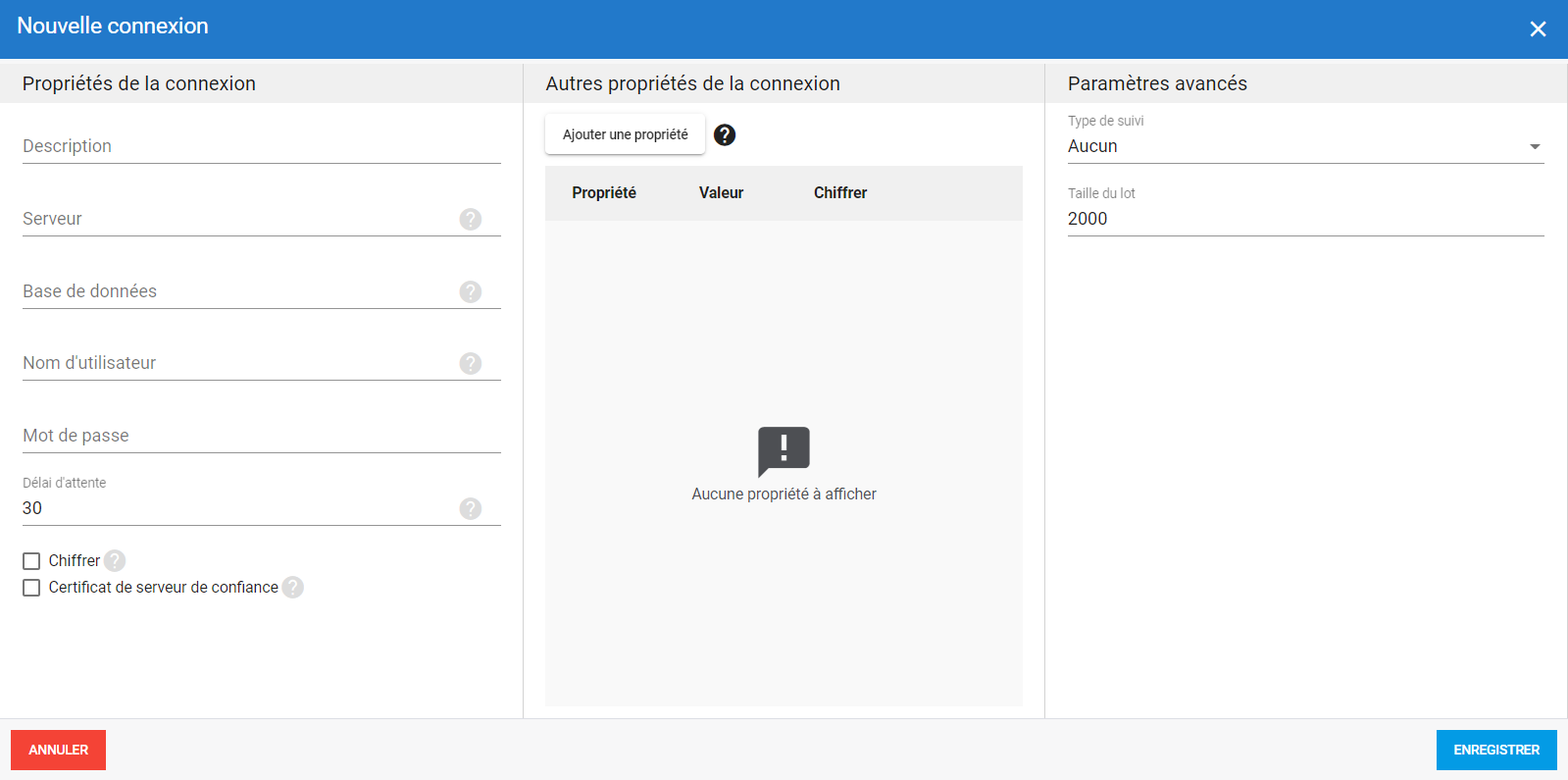Check Certificat de serveur de confiance
1568x780 pixels.
click(31, 588)
